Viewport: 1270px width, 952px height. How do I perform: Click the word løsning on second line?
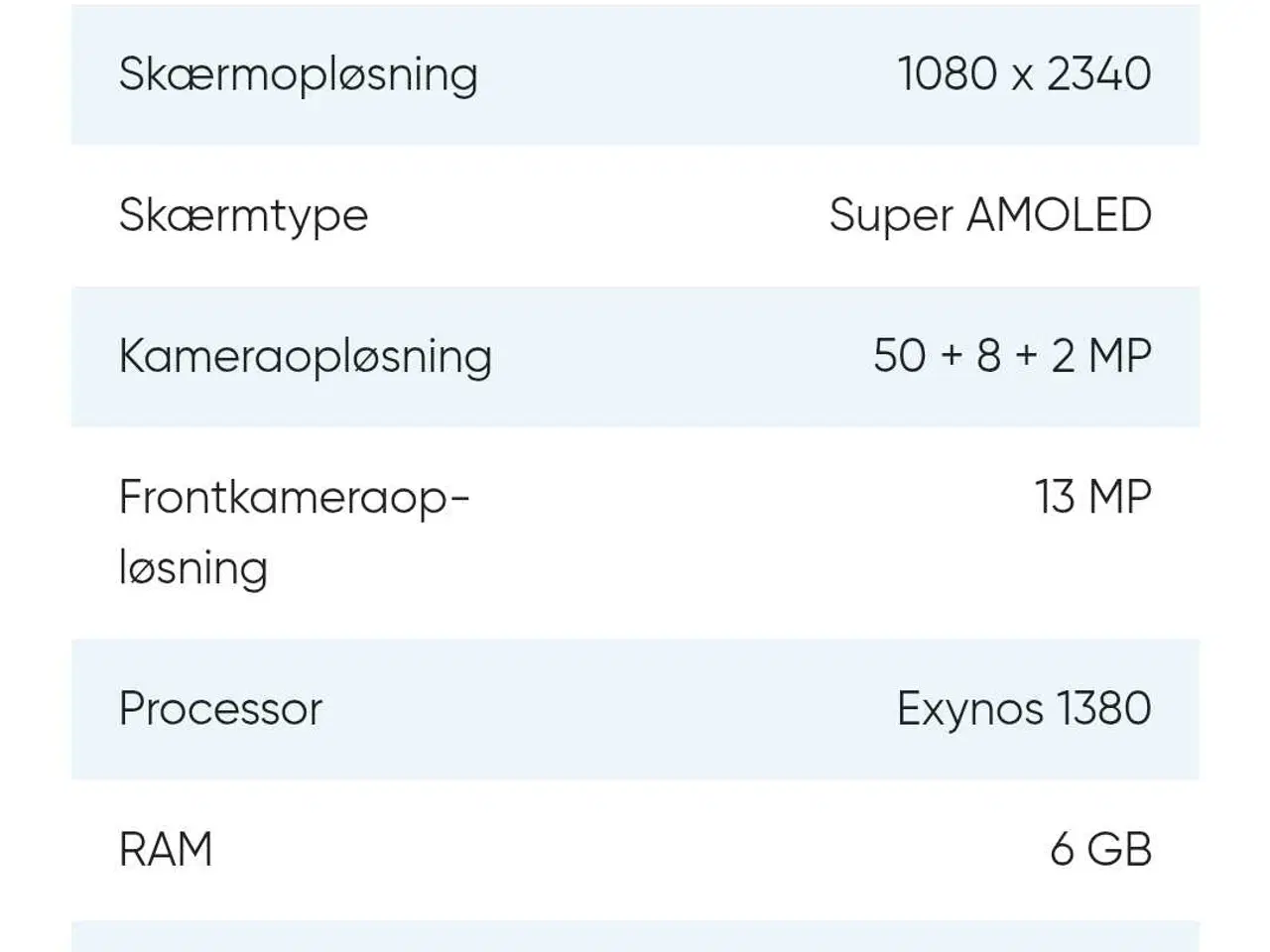click(193, 568)
